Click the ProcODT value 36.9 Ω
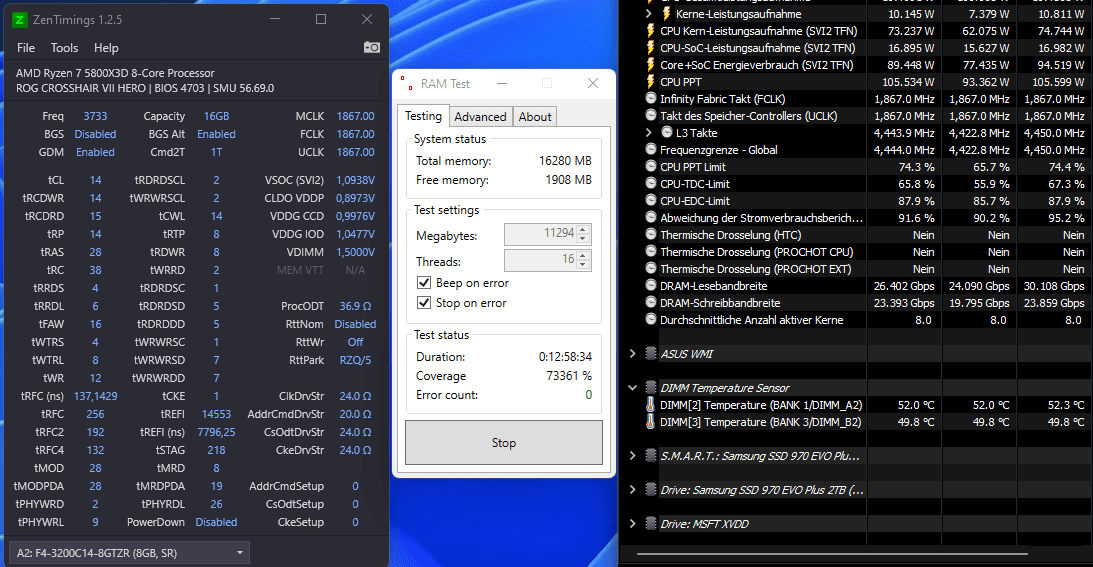 click(x=356, y=306)
